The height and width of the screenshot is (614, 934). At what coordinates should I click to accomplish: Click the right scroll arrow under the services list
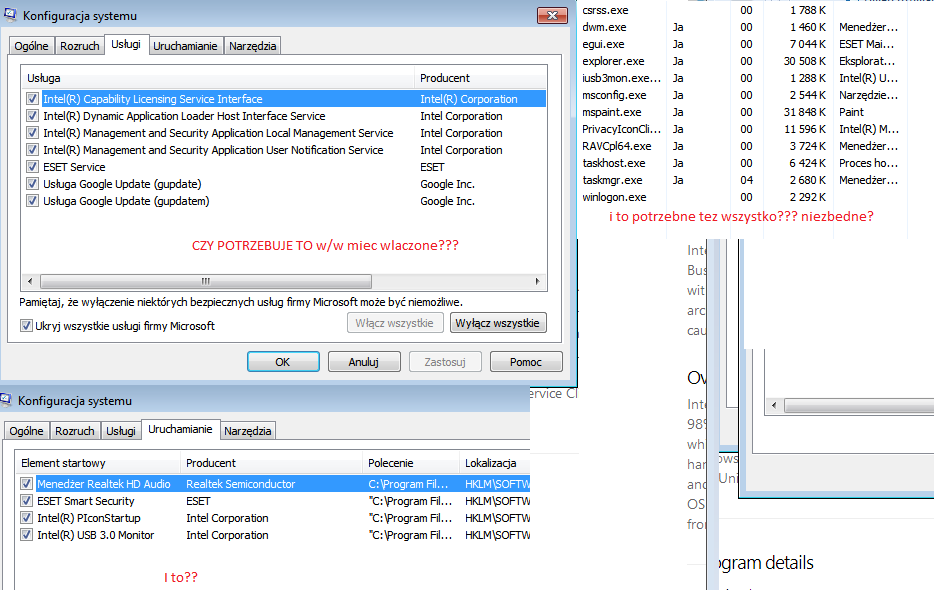(x=537, y=281)
